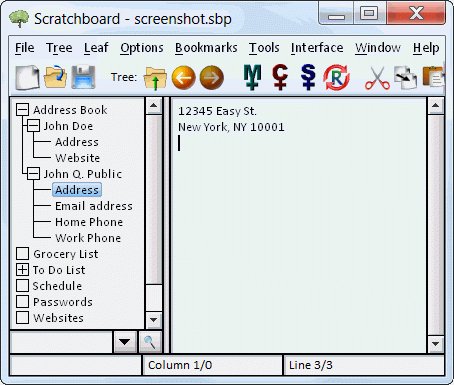Viewport: 454px width, 385px height.
Task: Click the red C symbol icon
Action: tap(280, 77)
